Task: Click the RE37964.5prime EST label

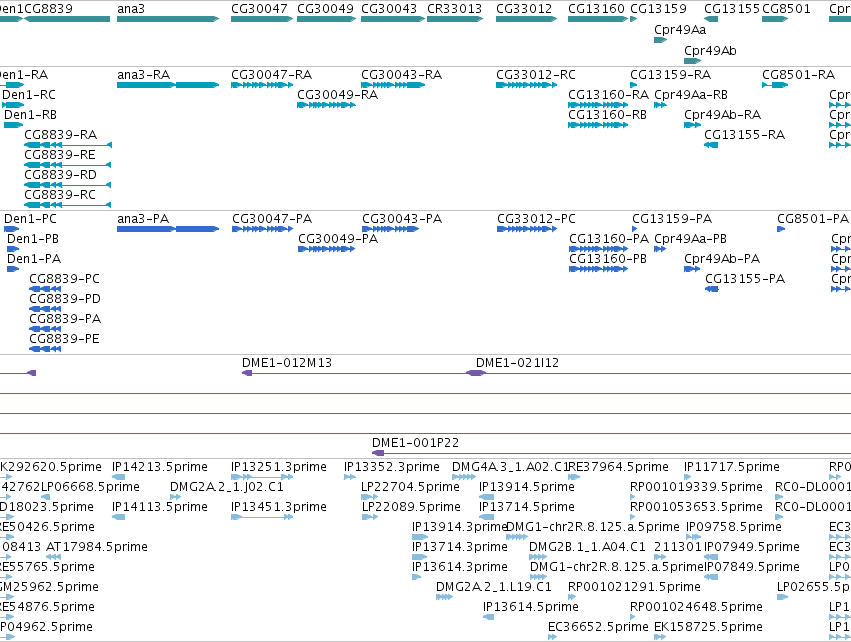Action: [x=619, y=467]
